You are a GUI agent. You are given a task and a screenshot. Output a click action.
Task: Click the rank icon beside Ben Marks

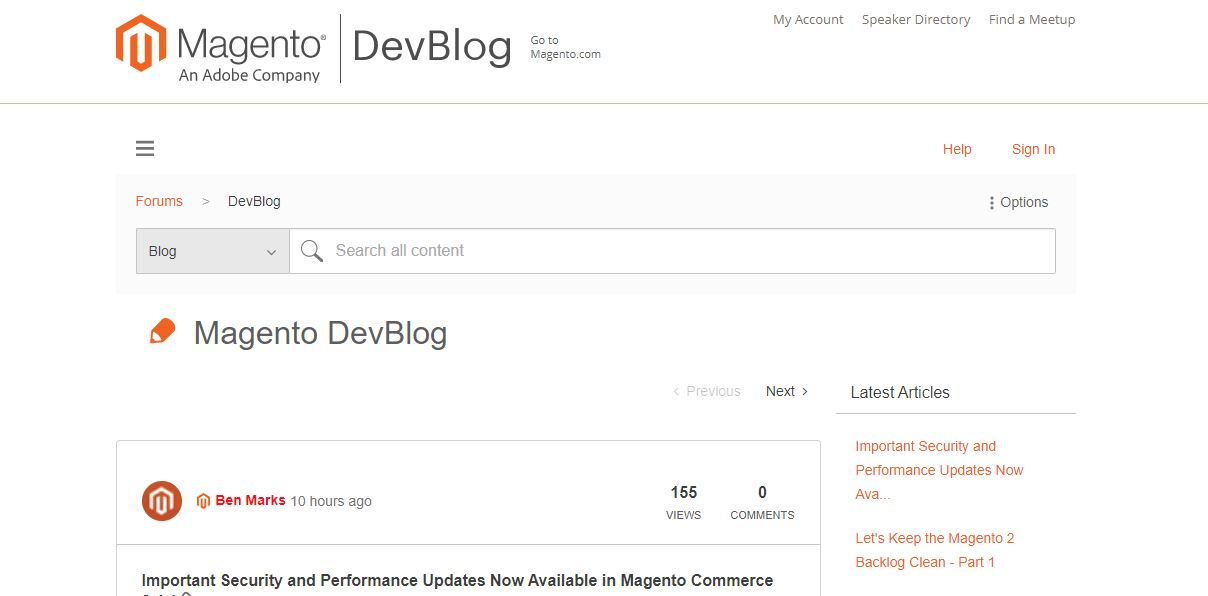pos(203,501)
